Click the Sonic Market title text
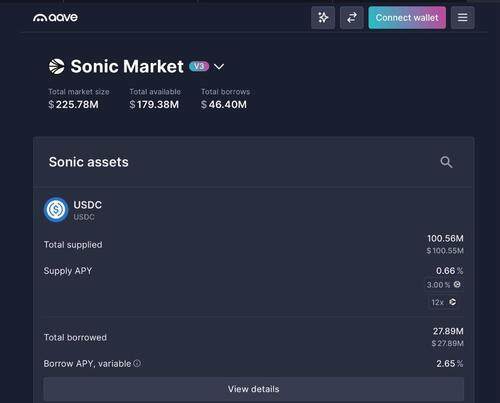Viewport: 500px width, 403px height. 127,66
